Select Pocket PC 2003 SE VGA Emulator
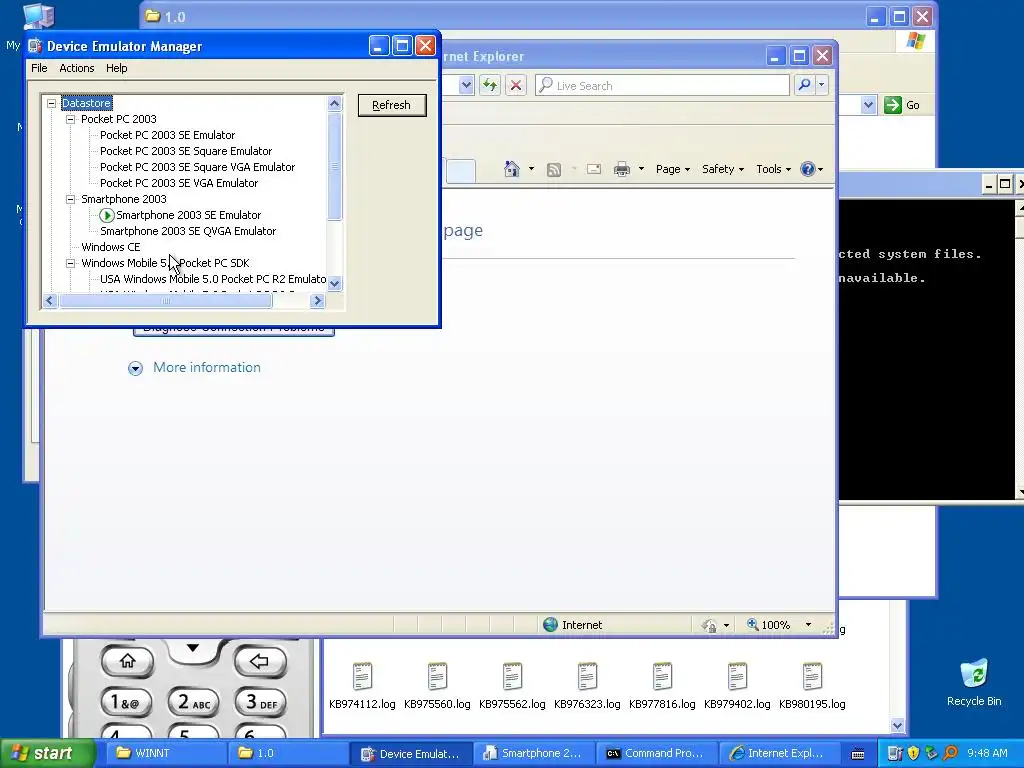This screenshot has width=1024, height=768. (179, 183)
